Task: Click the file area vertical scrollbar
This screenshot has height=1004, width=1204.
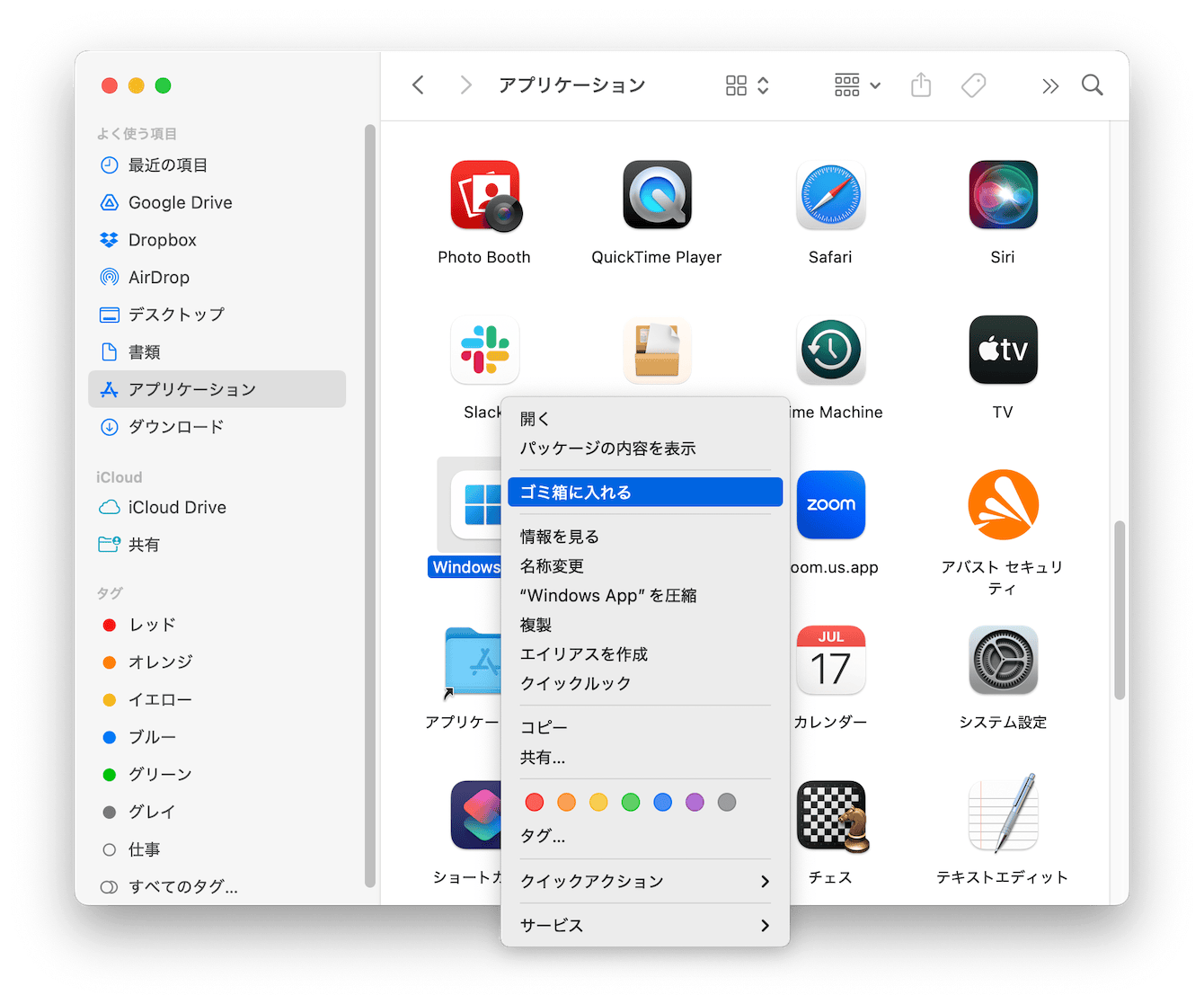Action: [1120, 609]
